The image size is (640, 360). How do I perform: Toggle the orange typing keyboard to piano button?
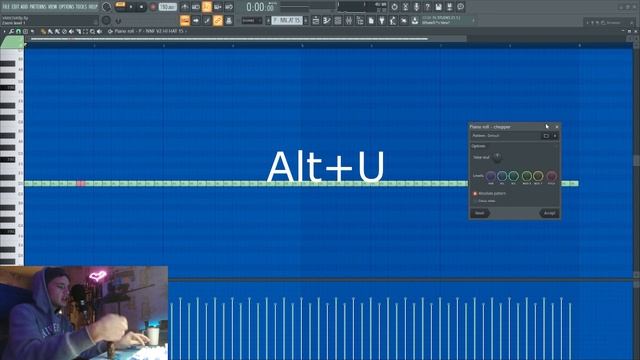click(184, 20)
